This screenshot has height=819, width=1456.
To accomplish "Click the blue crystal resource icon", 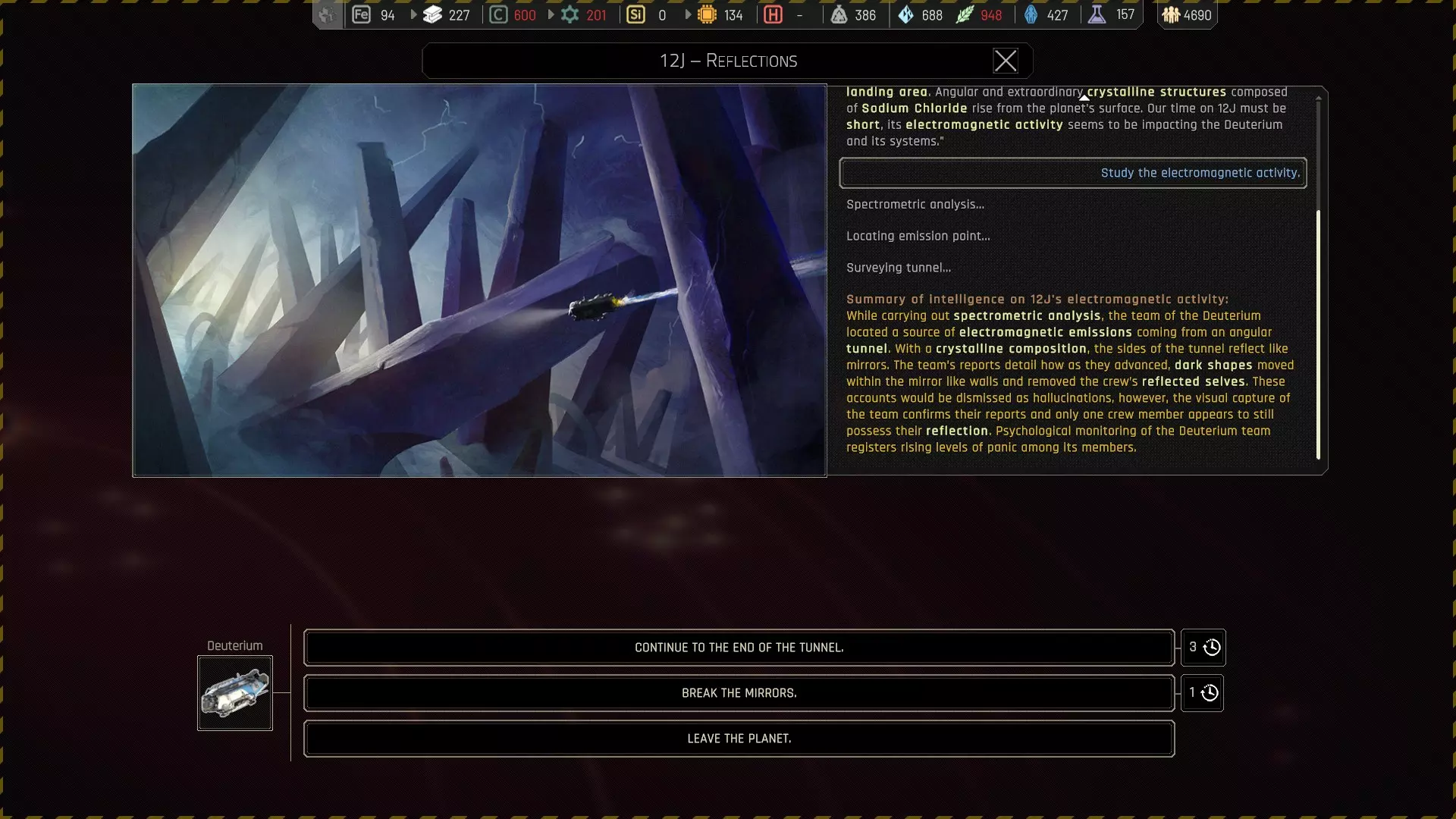I will point(906,14).
